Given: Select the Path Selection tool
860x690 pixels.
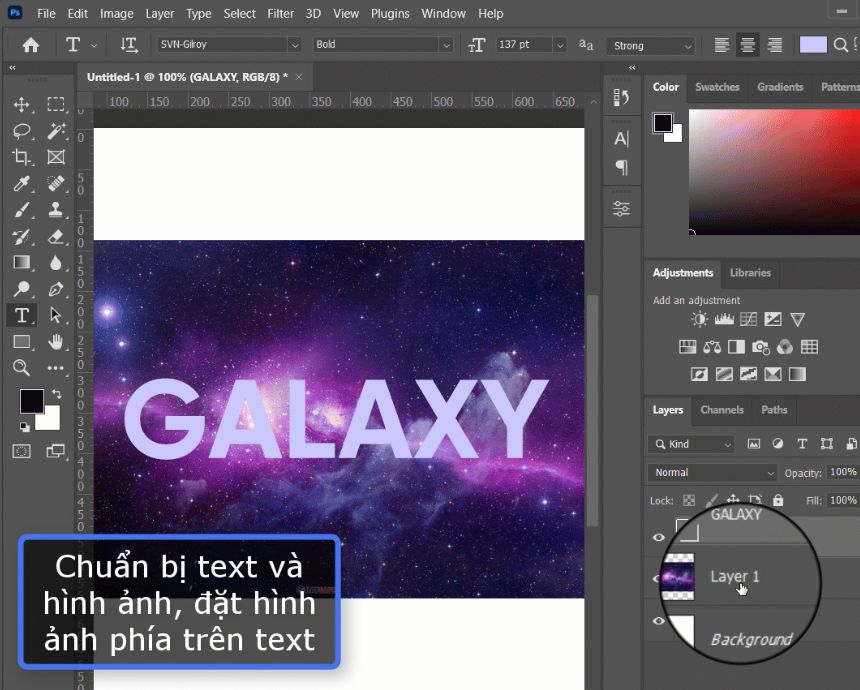Looking at the screenshot, I should tap(55, 315).
